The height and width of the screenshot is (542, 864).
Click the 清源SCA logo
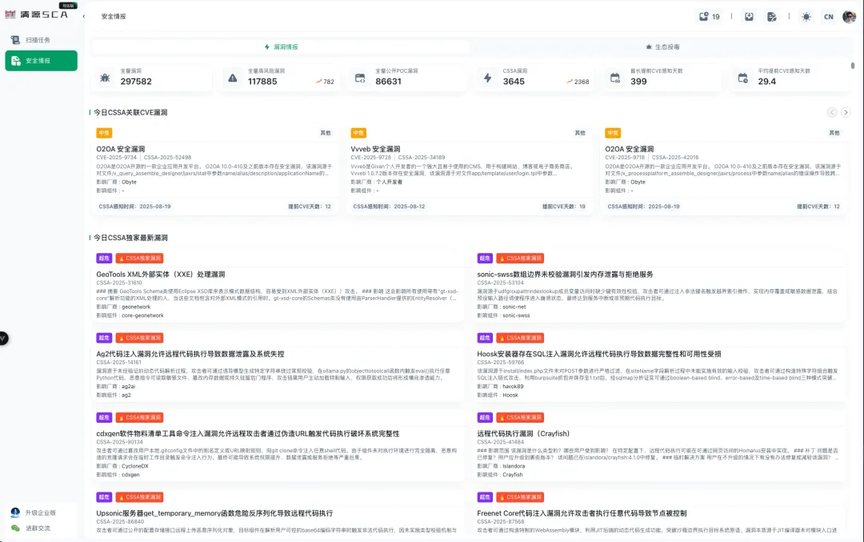[x=37, y=14]
